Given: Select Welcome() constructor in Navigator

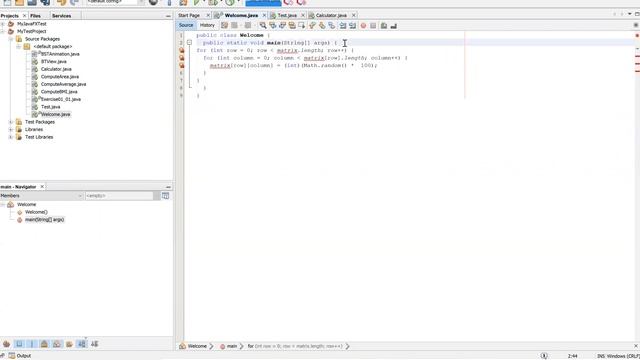Looking at the screenshot, I should pyautogui.click(x=36, y=212).
